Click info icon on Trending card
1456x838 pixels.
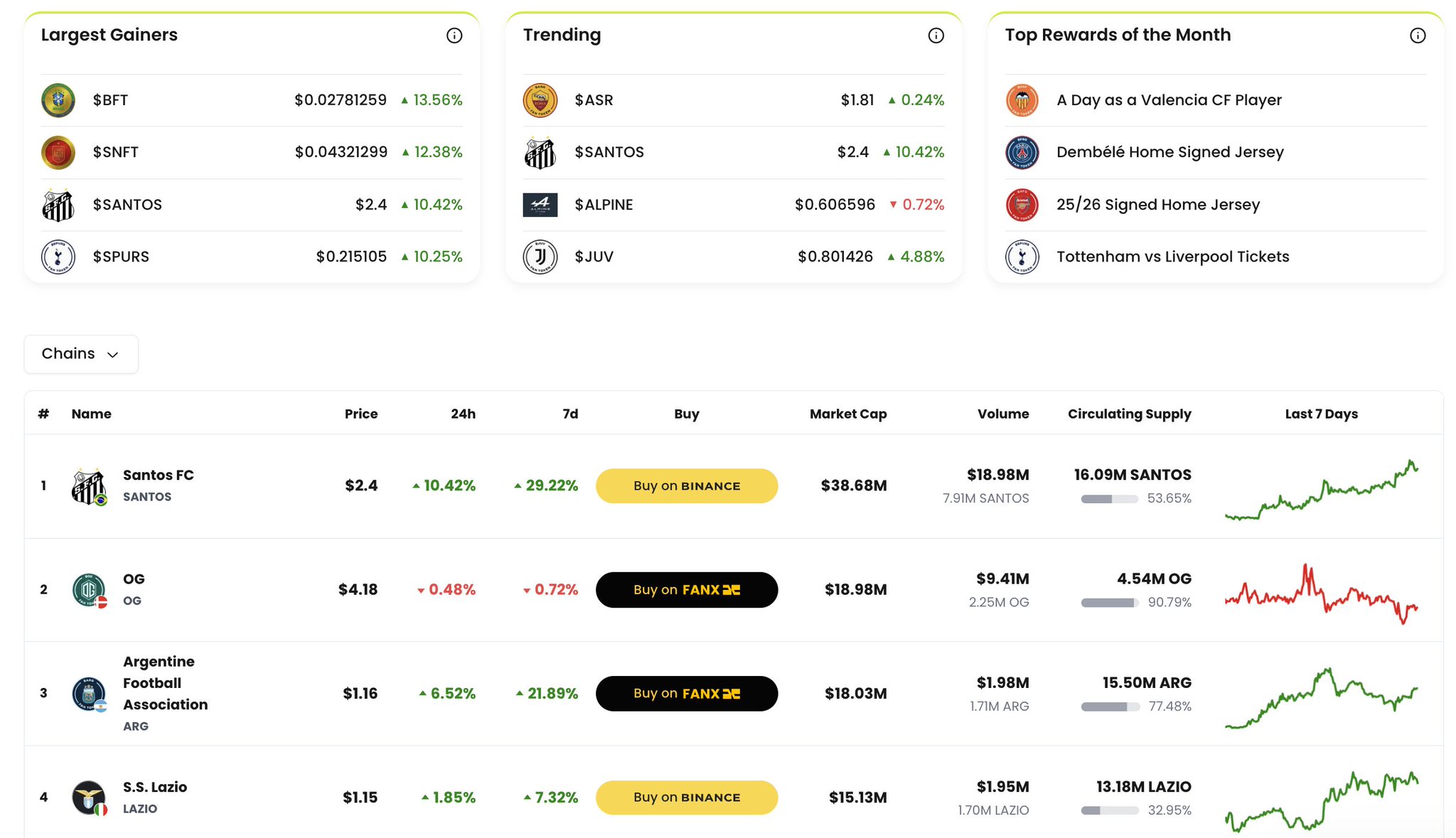[x=936, y=36]
